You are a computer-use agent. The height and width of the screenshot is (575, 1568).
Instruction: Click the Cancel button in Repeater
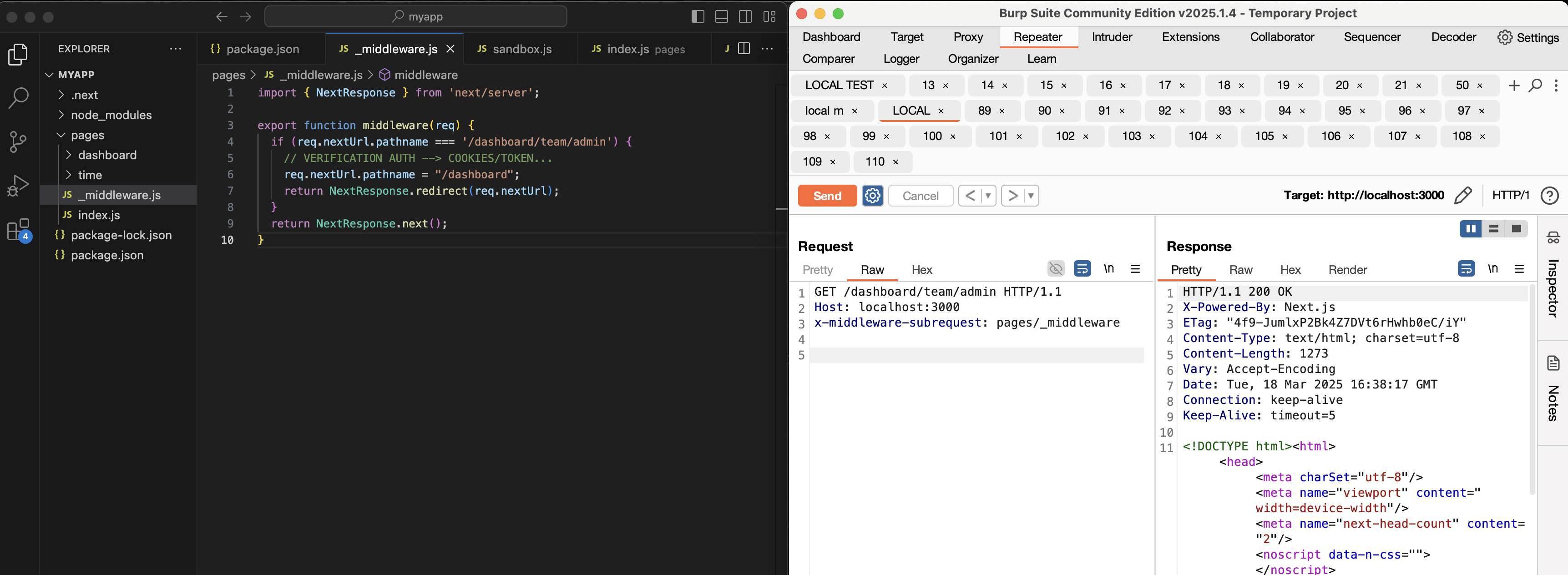921,196
